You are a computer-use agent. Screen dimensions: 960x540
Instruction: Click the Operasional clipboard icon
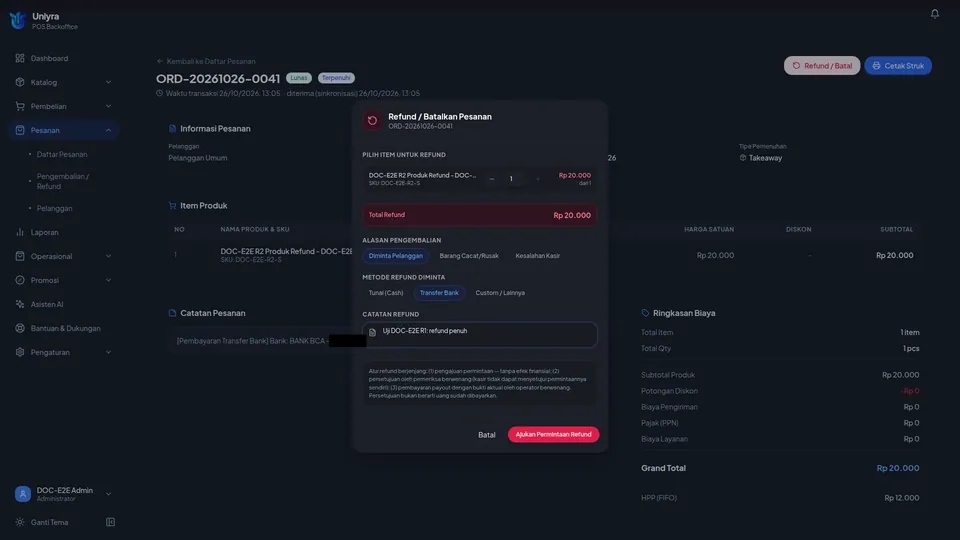pyautogui.click(x=20, y=256)
